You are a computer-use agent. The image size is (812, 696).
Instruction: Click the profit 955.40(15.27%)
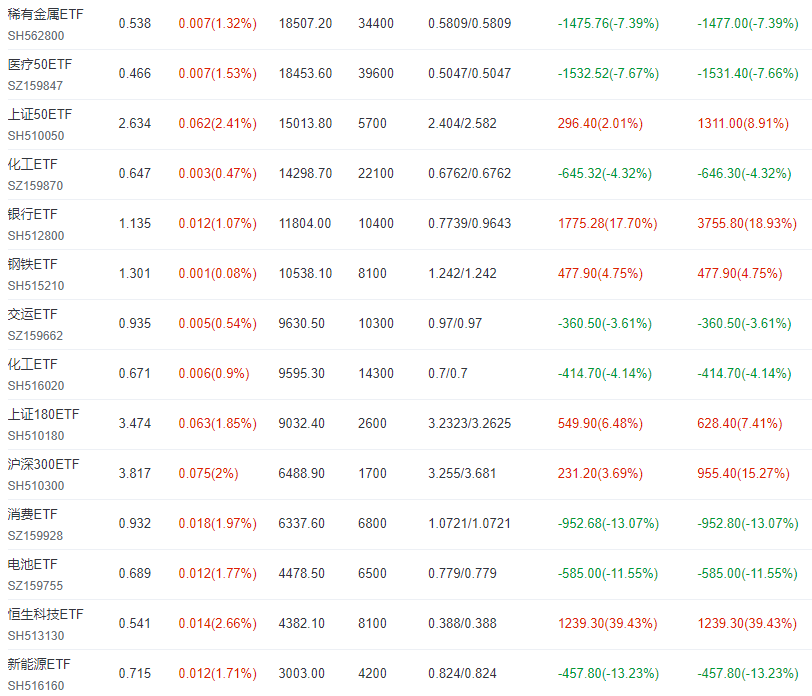[743, 473]
